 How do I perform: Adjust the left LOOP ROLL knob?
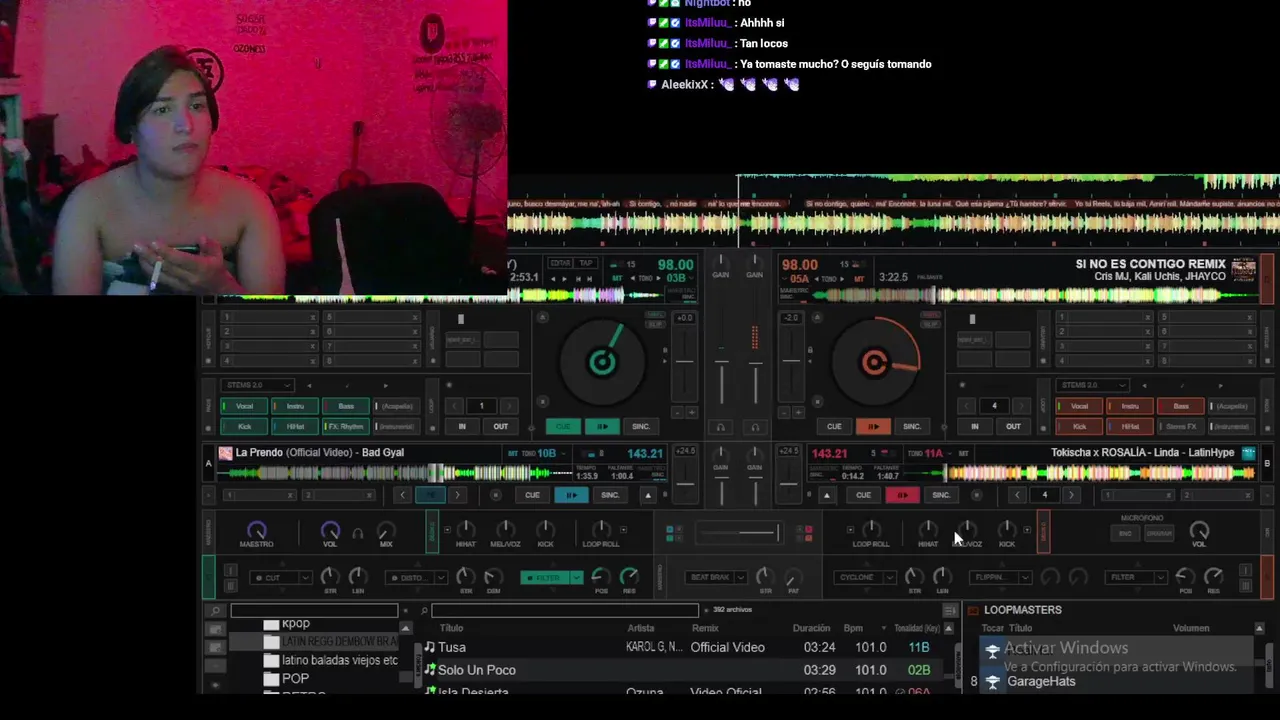click(600, 529)
